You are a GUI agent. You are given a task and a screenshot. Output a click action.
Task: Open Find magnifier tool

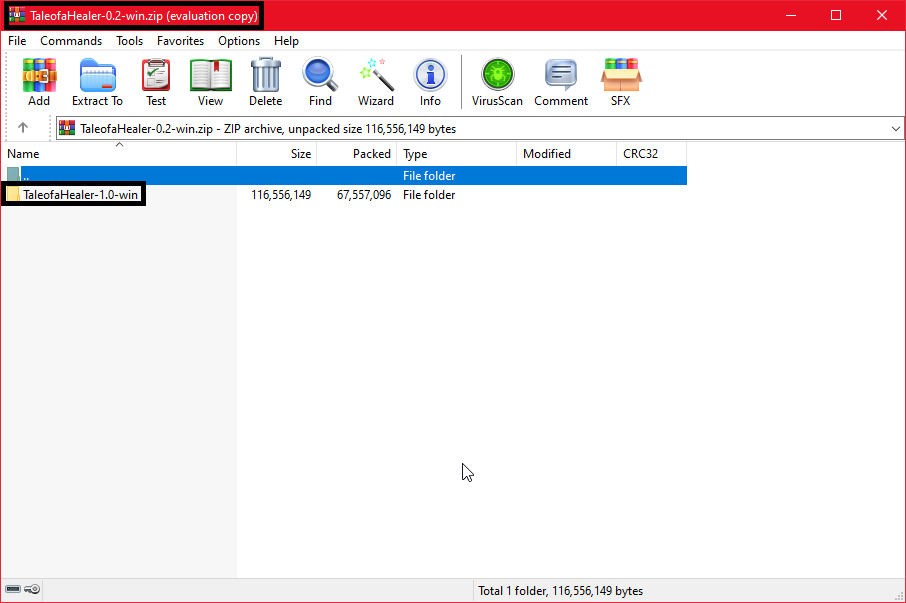tap(320, 82)
